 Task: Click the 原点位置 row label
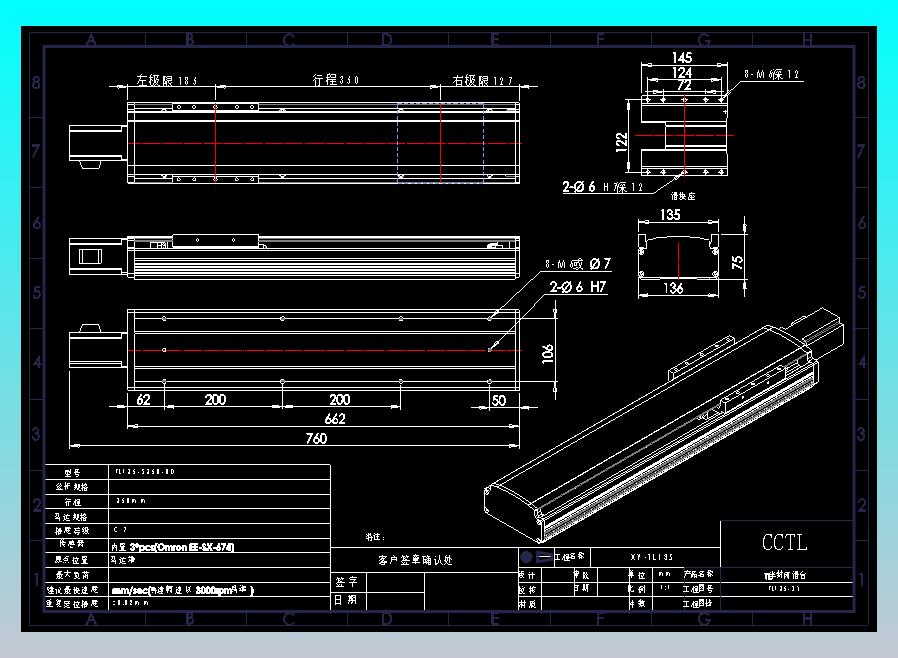72,560
